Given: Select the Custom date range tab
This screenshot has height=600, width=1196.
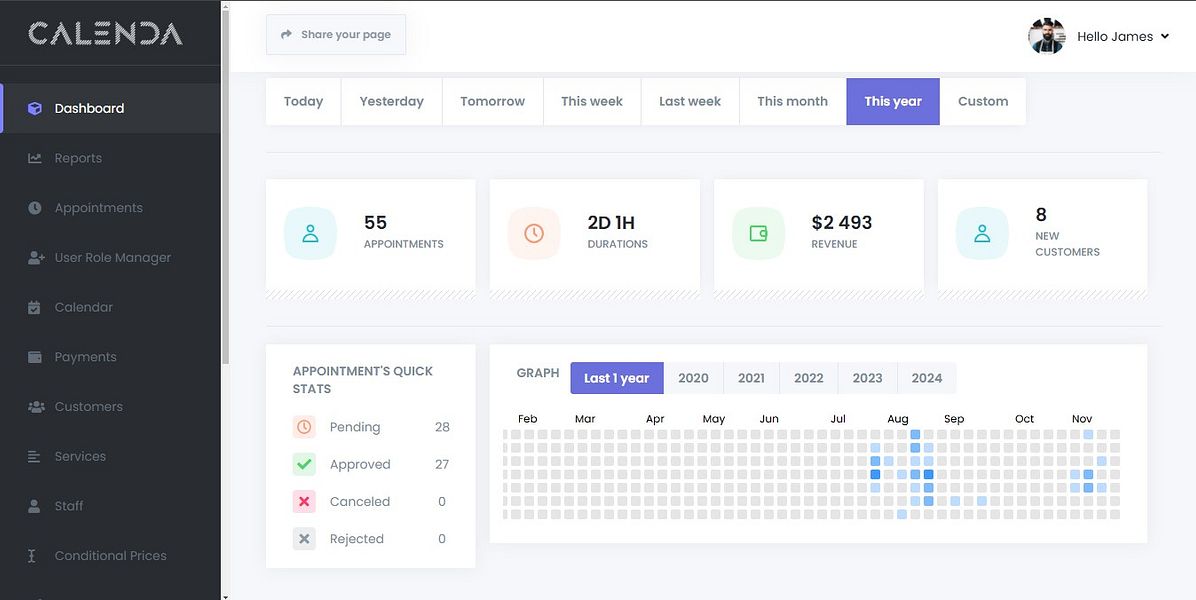Looking at the screenshot, I should point(983,102).
